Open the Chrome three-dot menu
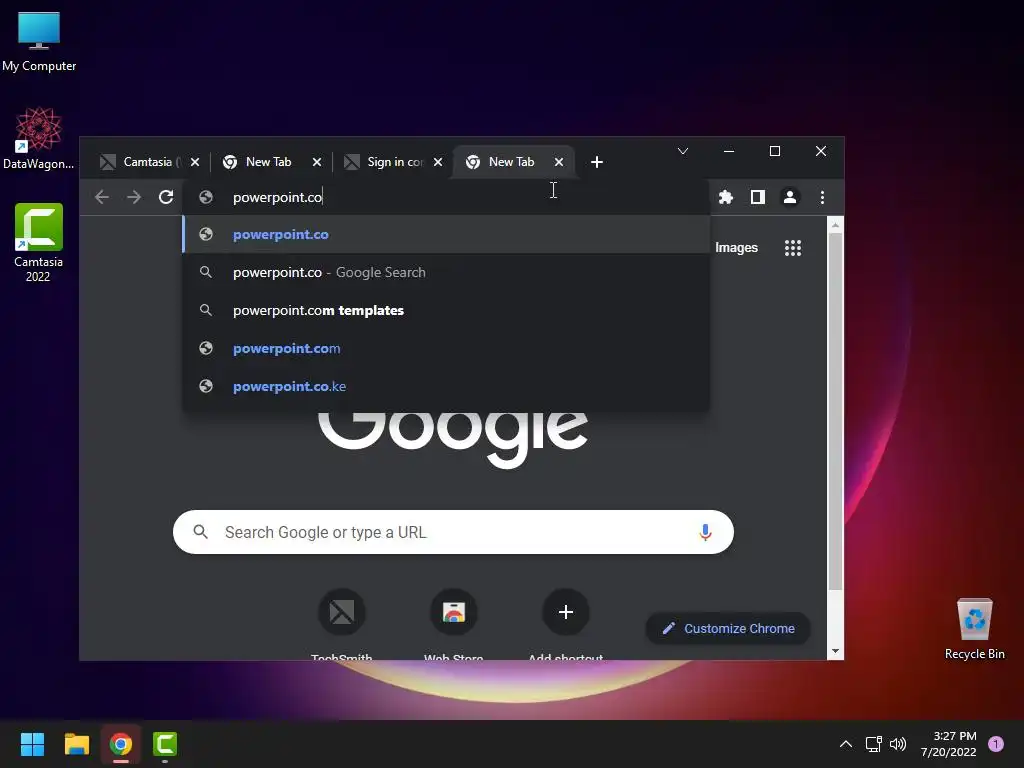 point(822,197)
